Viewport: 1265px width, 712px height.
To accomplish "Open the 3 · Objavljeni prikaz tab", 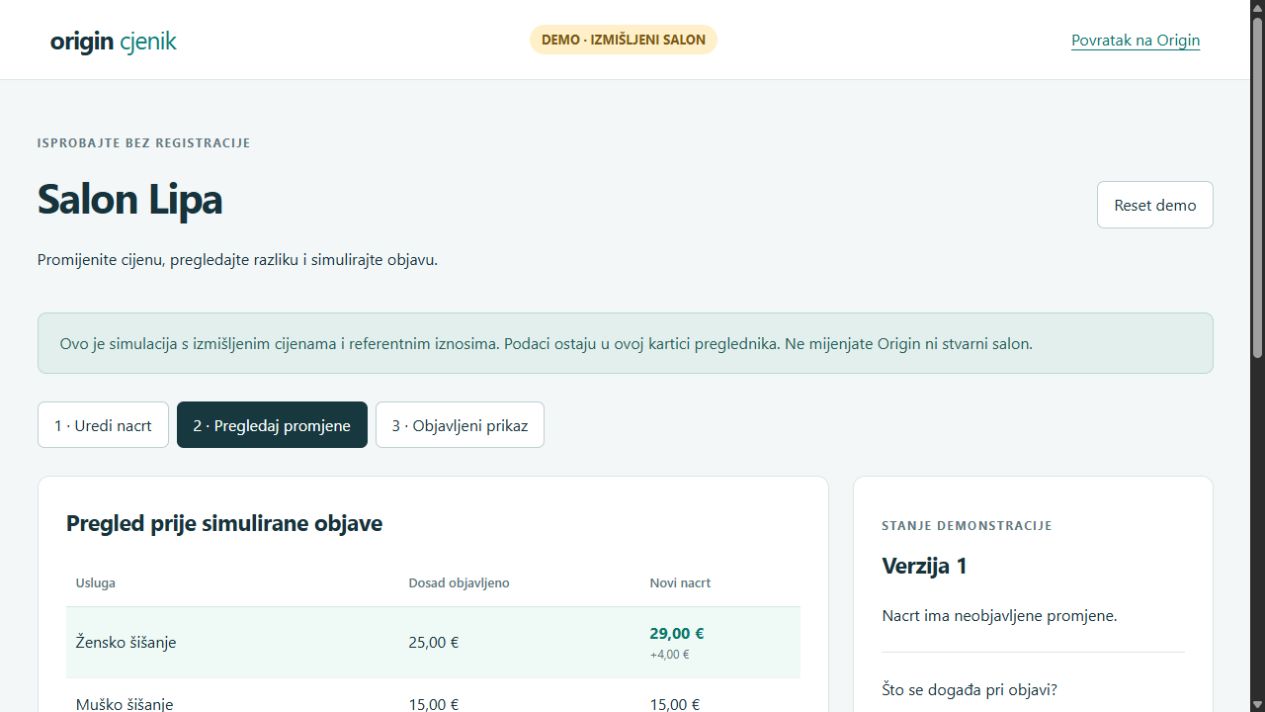I will 460,425.
